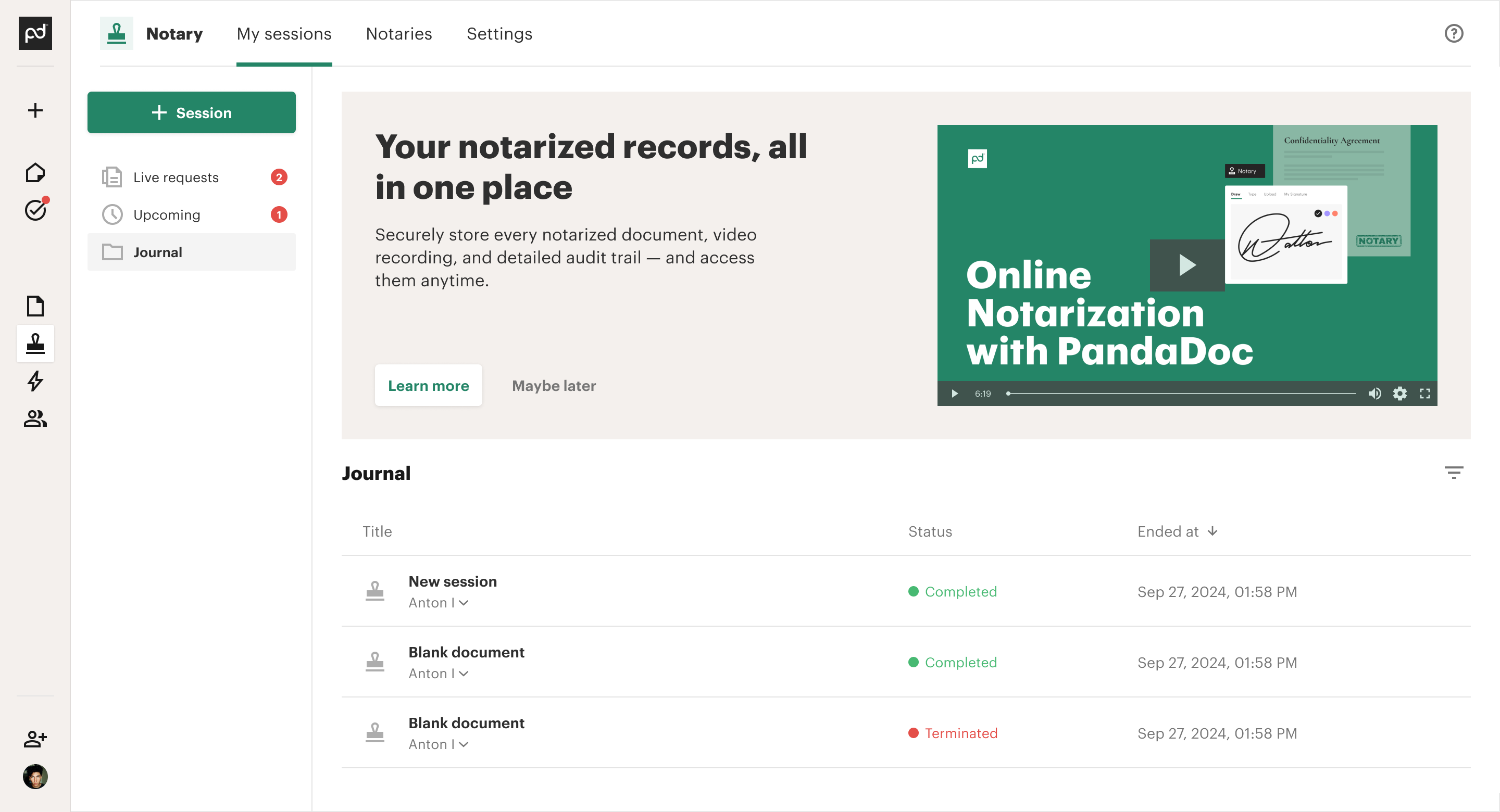Viewport: 1500px width, 812px height.
Task: Open the lightning bolt Automations icon
Action: [x=35, y=381]
